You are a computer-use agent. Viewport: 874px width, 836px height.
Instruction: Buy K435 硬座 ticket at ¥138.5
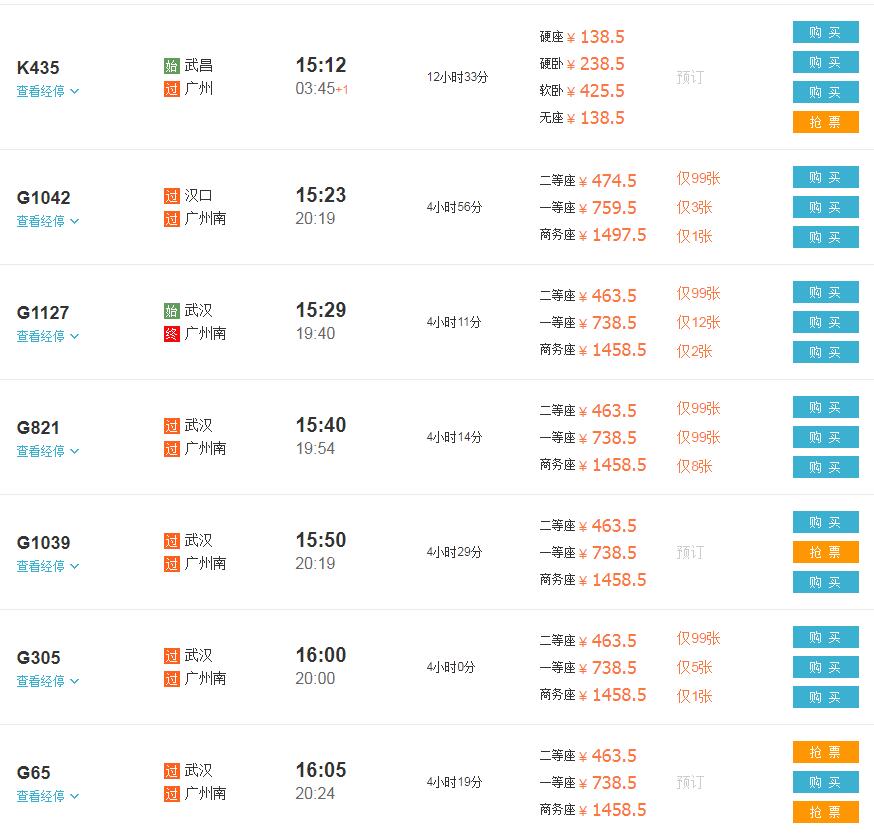coord(826,32)
